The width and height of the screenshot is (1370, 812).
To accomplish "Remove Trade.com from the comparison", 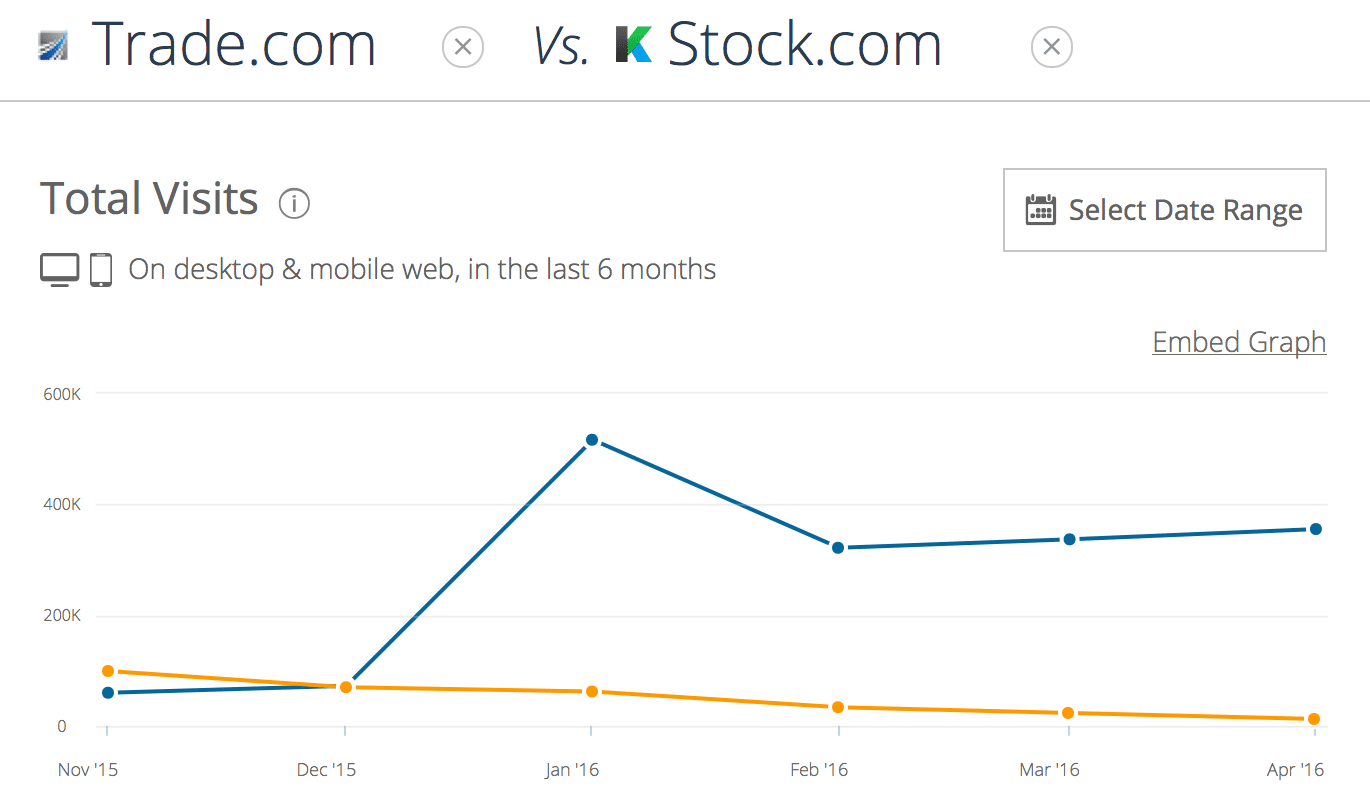I will point(463,47).
